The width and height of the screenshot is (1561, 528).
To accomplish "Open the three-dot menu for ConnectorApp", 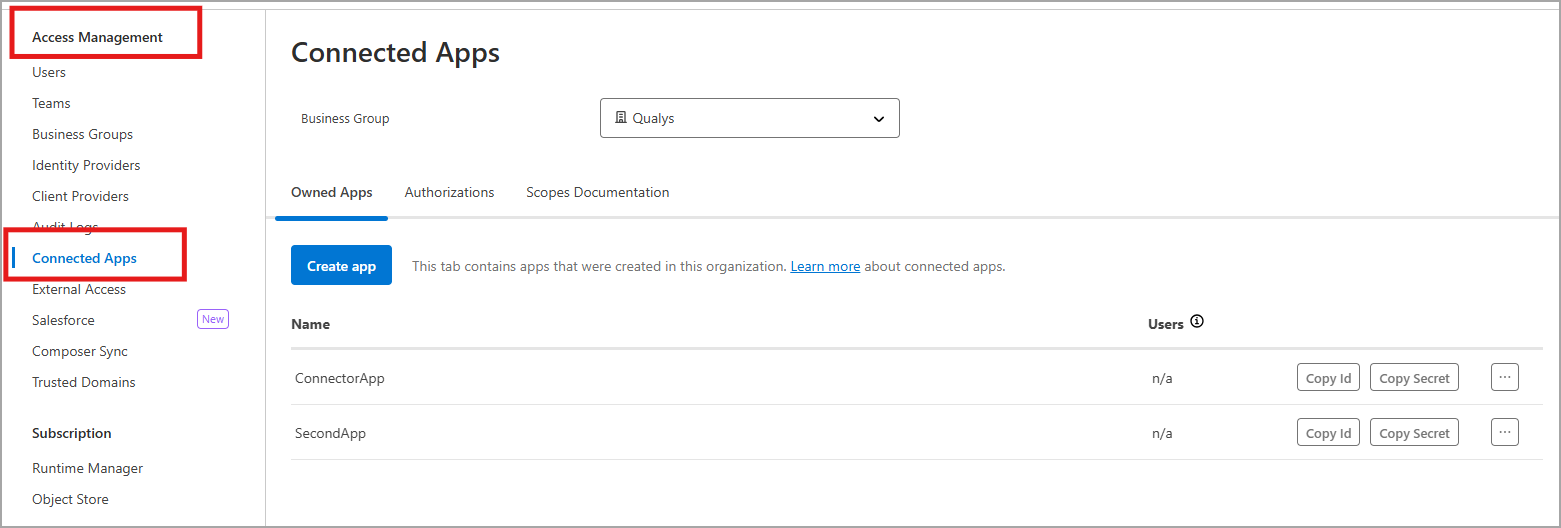I will [x=1504, y=377].
